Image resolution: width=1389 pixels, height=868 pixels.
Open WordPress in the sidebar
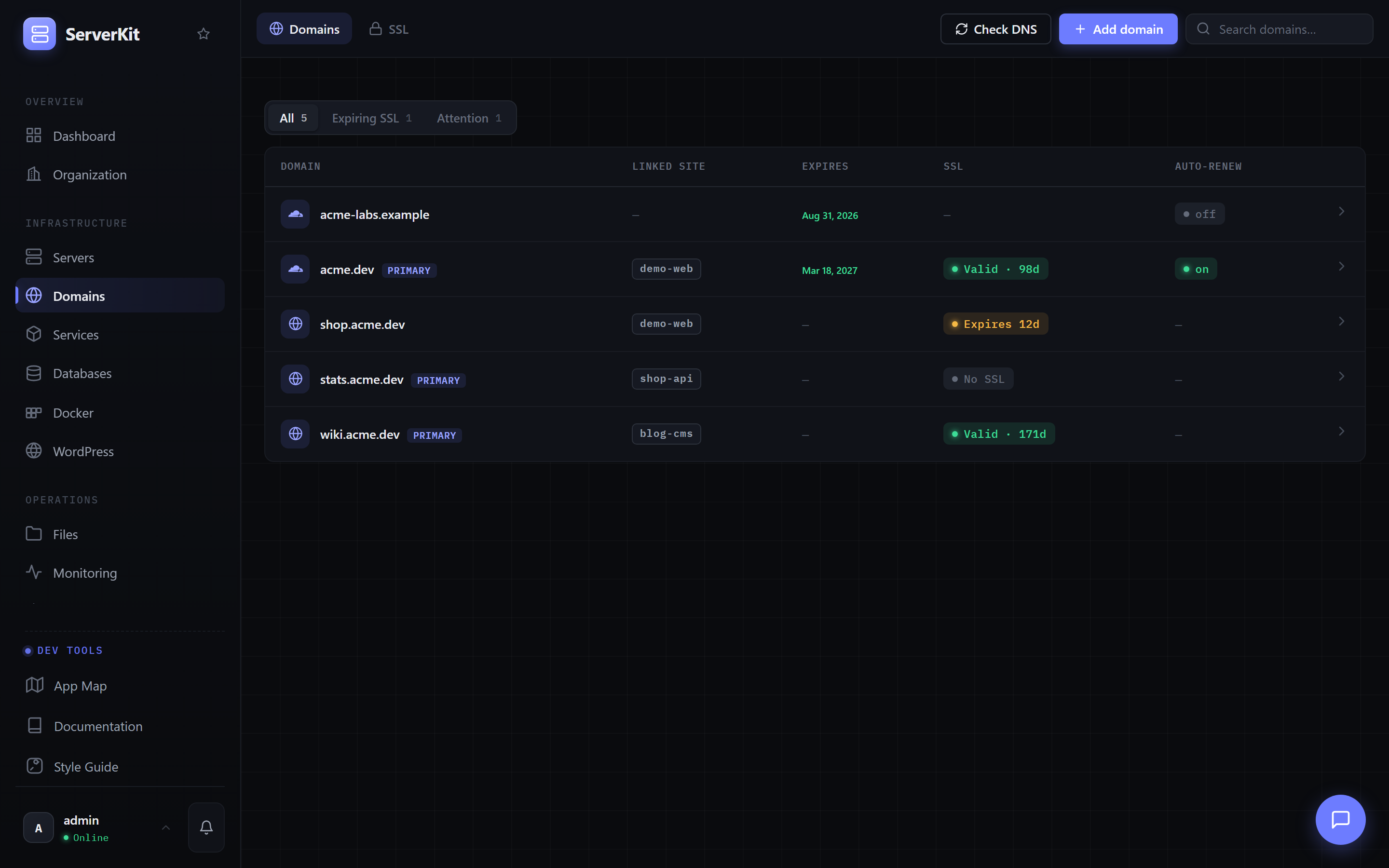click(x=120, y=451)
